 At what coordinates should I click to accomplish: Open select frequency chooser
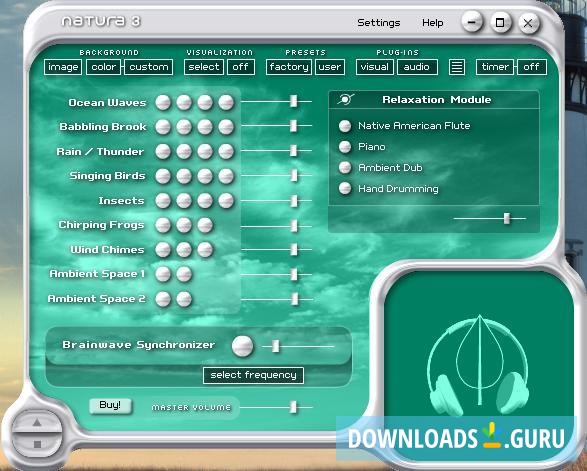coord(253,375)
